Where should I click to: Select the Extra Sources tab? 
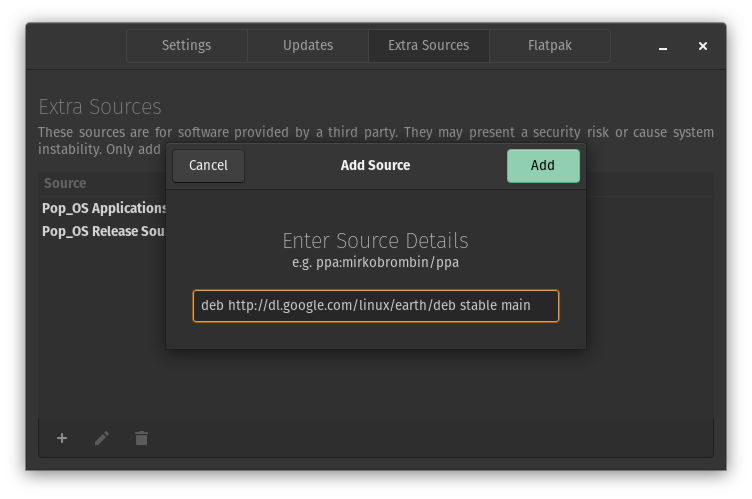tap(429, 46)
